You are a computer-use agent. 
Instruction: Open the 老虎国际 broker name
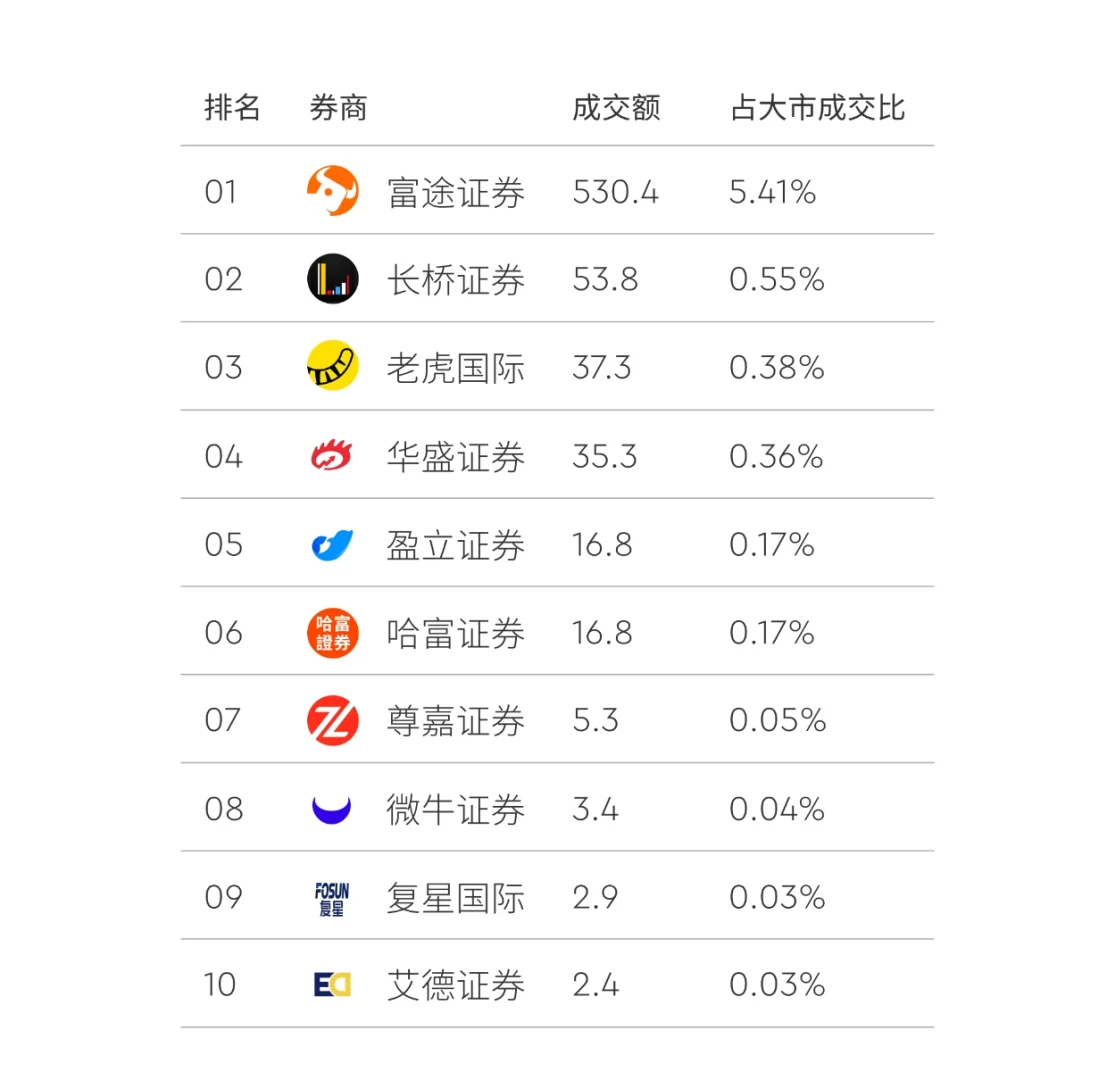[x=456, y=368]
